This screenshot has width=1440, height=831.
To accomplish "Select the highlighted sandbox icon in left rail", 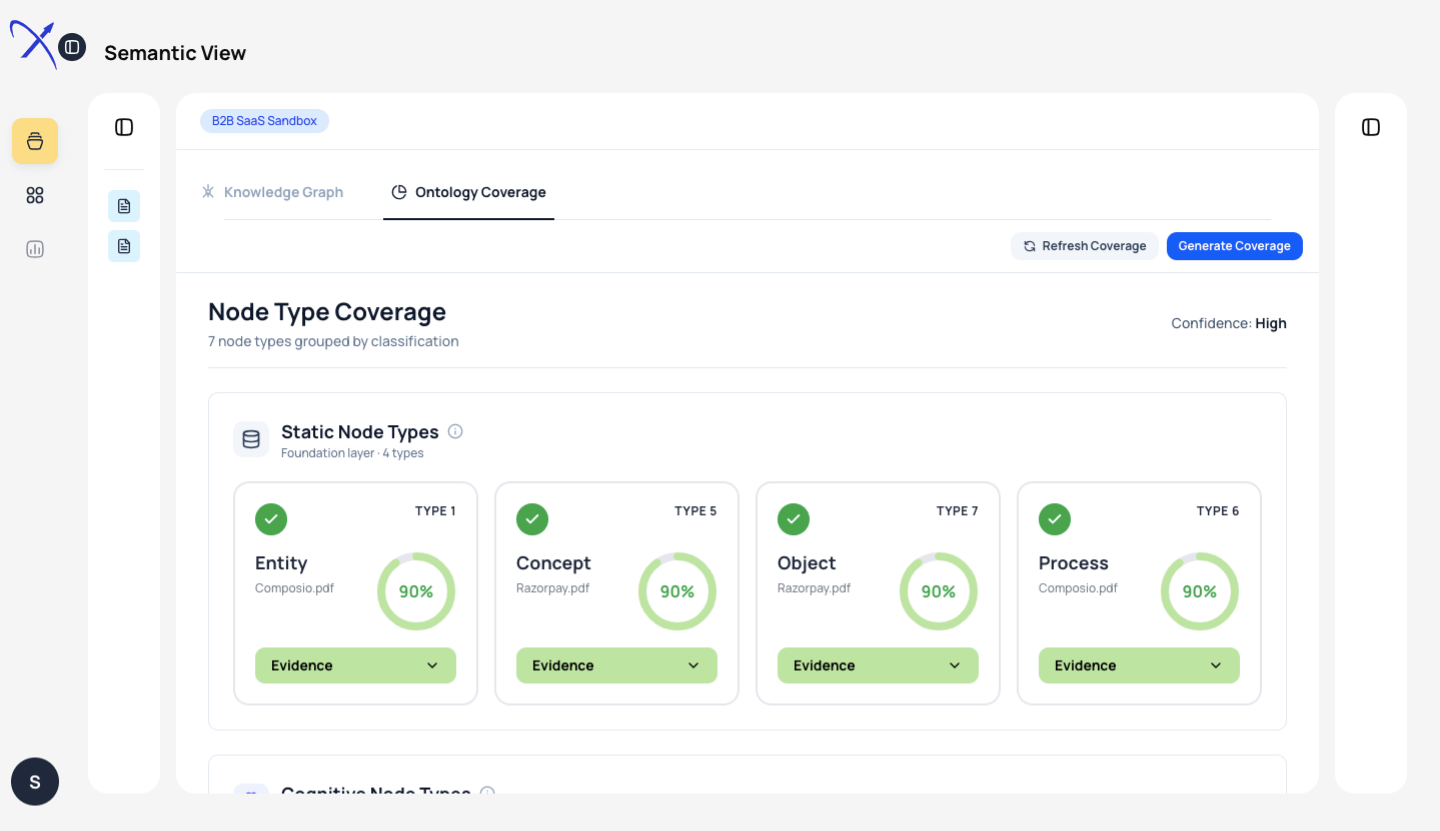I will [34, 141].
